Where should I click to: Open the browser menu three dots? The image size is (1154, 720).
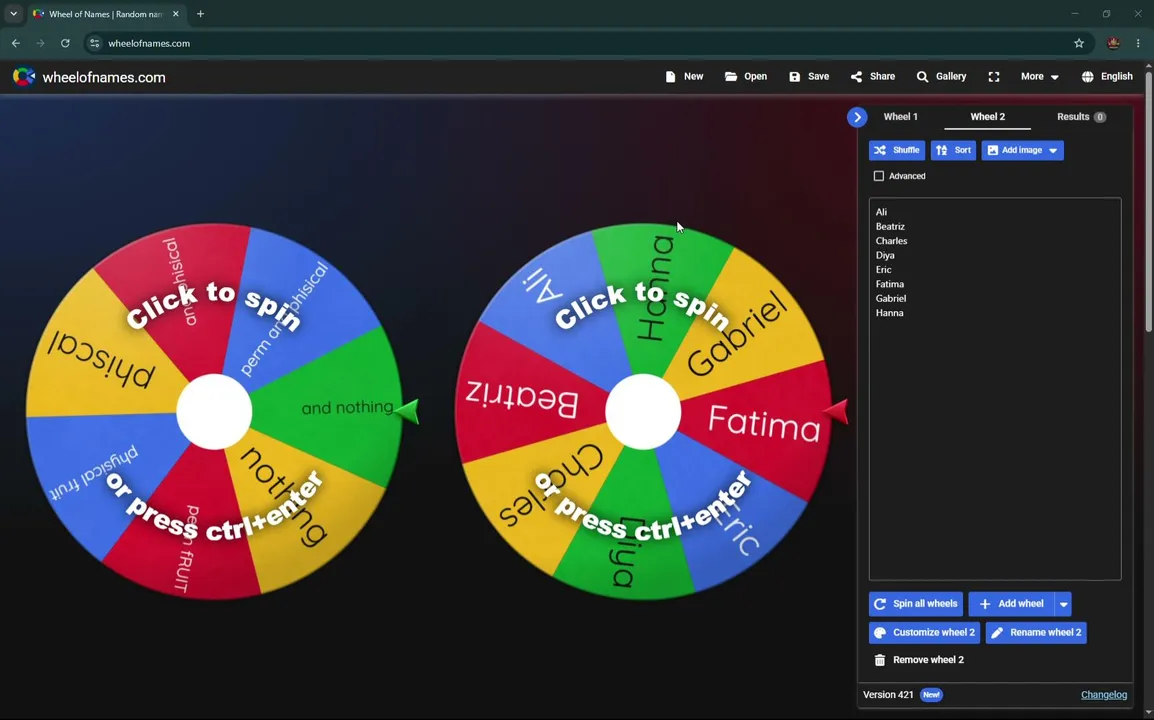[x=1138, y=43]
